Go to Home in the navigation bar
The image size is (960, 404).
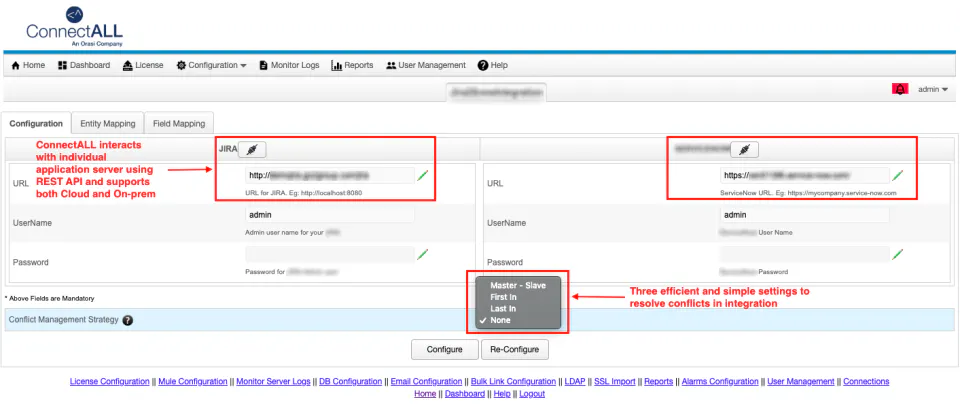[x=28, y=65]
